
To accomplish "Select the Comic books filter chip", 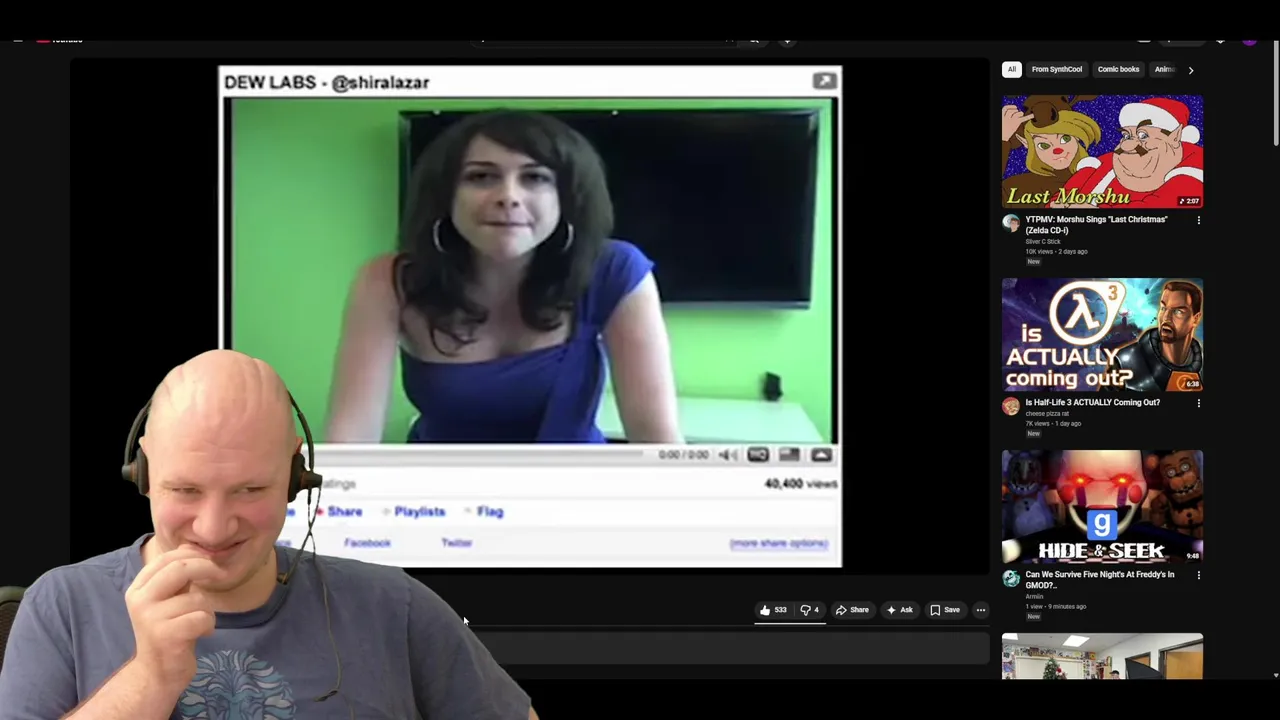I will [1118, 70].
